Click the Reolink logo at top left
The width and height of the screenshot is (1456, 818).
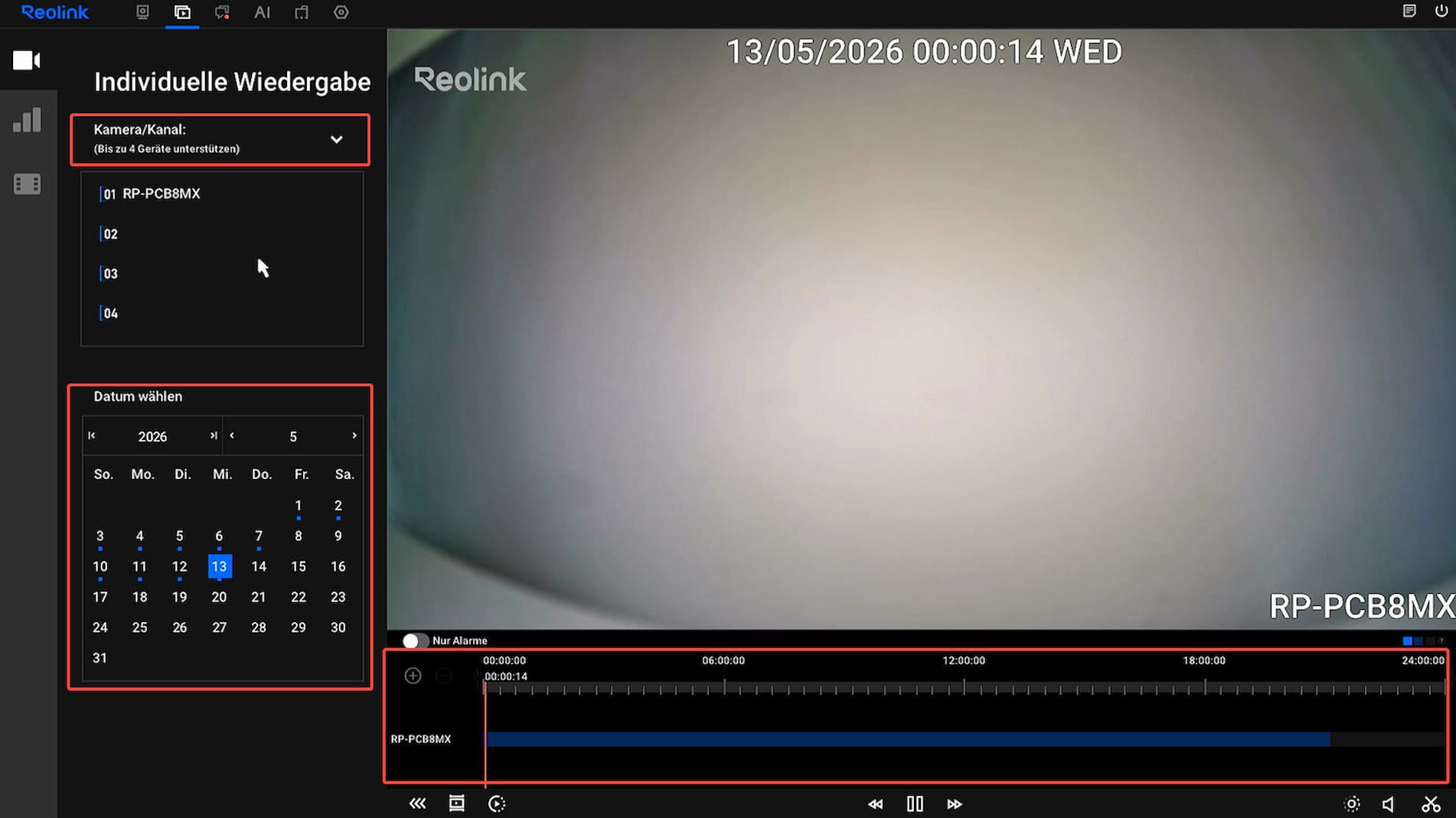coord(55,12)
